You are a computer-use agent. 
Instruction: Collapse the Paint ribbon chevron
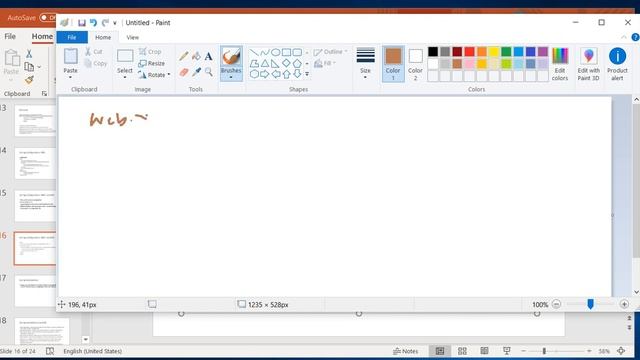pos(624,37)
